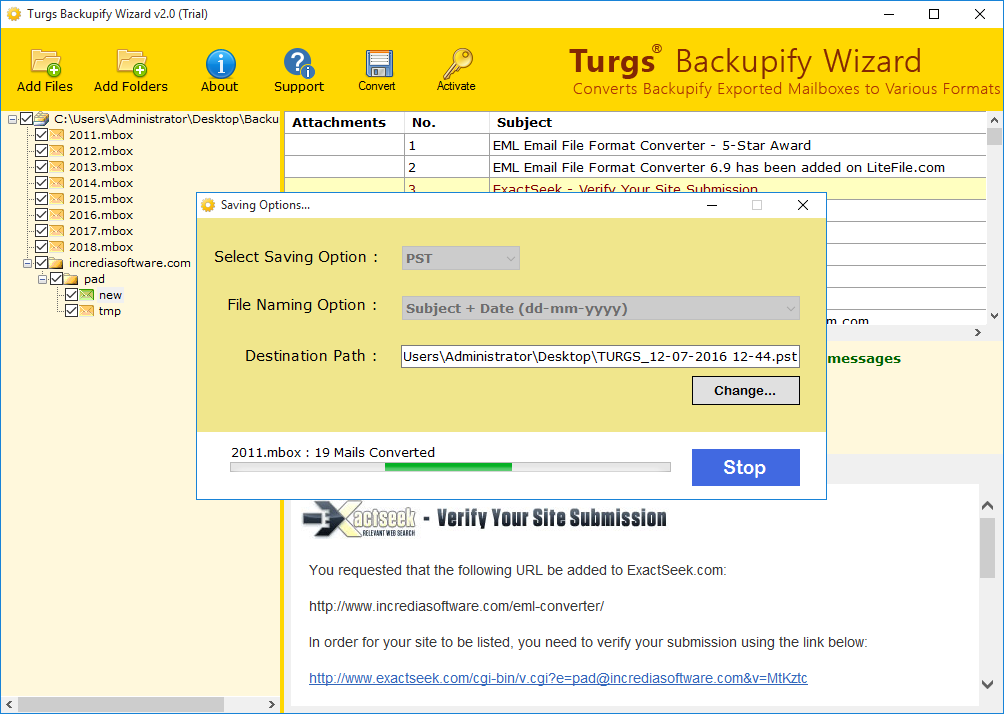Select the email row '5-Star Award'
The image size is (1004, 714).
point(635,145)
